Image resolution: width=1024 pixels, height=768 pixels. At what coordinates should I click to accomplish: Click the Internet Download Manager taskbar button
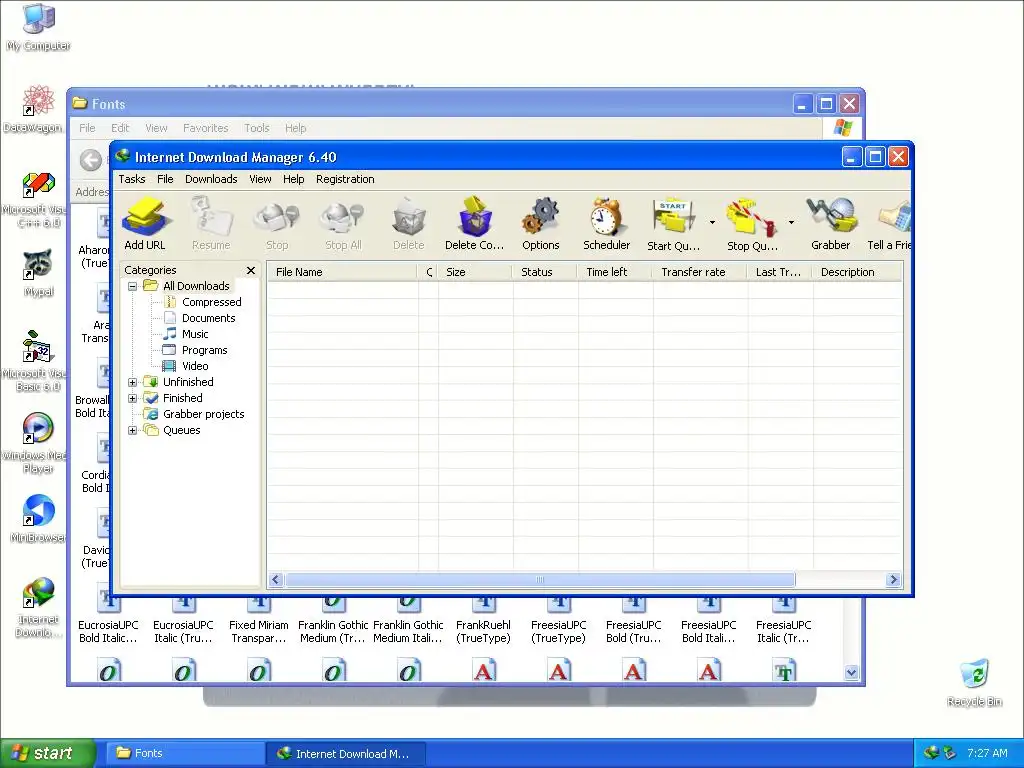(x=345, y=754)
